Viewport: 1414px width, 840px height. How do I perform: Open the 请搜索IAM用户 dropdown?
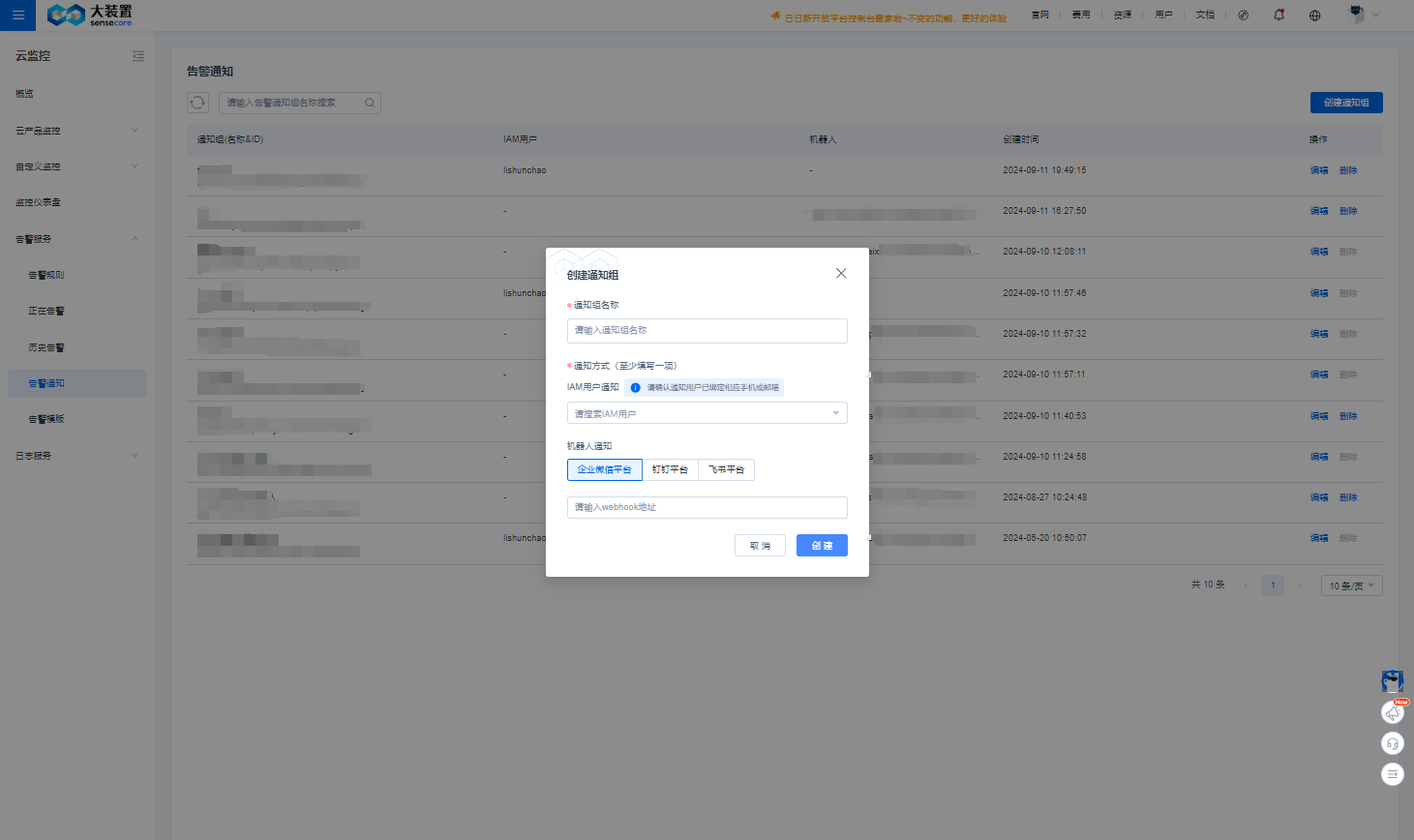click(x=707, y=413)
